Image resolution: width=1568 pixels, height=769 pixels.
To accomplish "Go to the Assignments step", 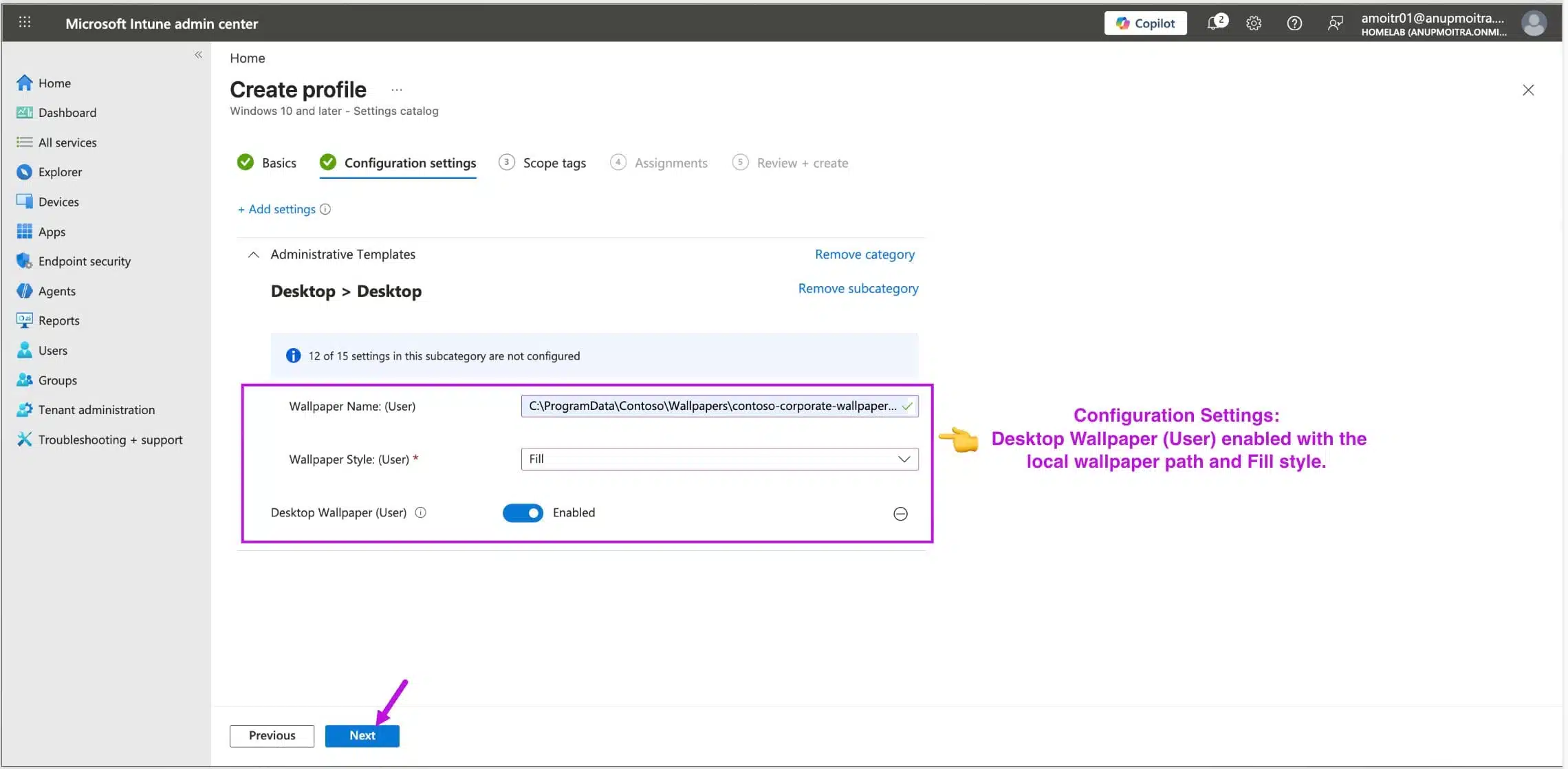I will [659, 163].
